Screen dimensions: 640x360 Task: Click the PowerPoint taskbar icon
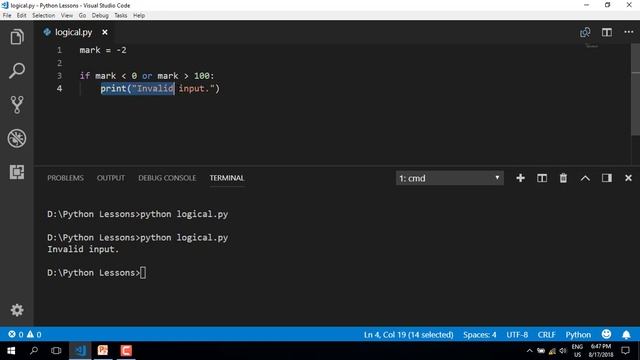[103, 351]
